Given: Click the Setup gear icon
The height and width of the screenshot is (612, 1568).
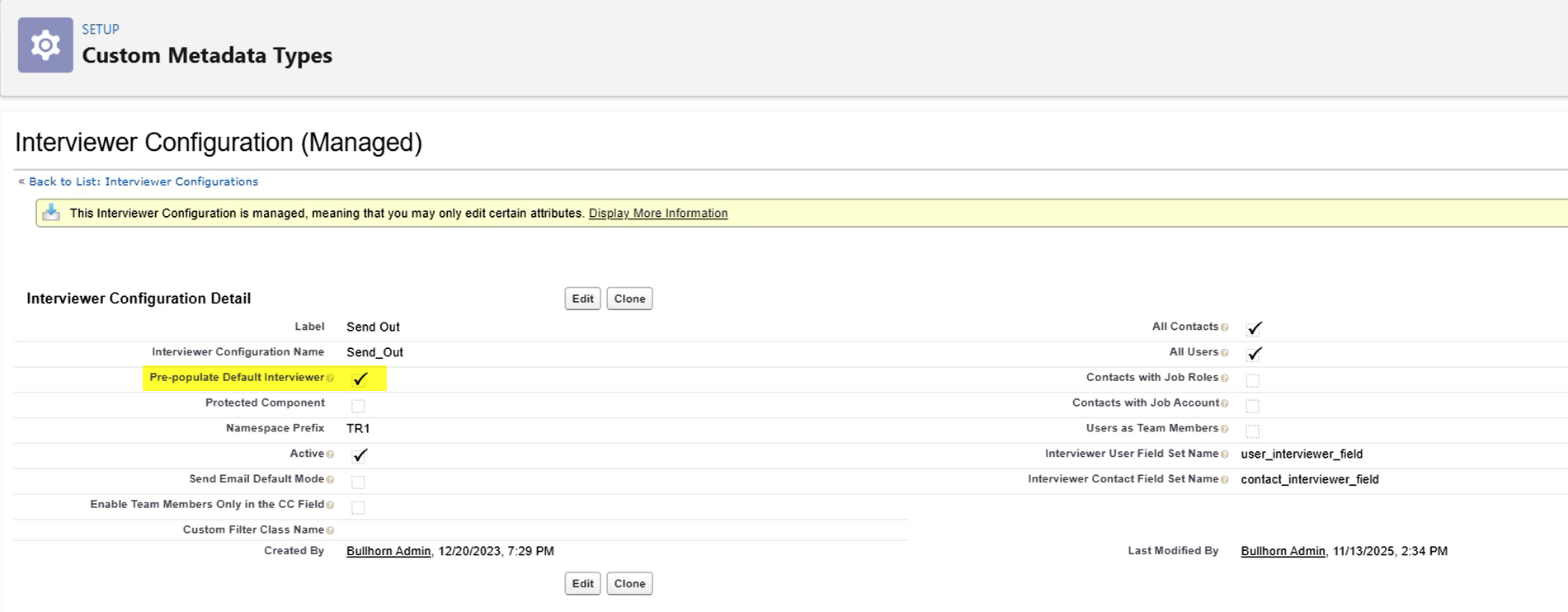Looking at the screenshot, I should coord(45,45).
